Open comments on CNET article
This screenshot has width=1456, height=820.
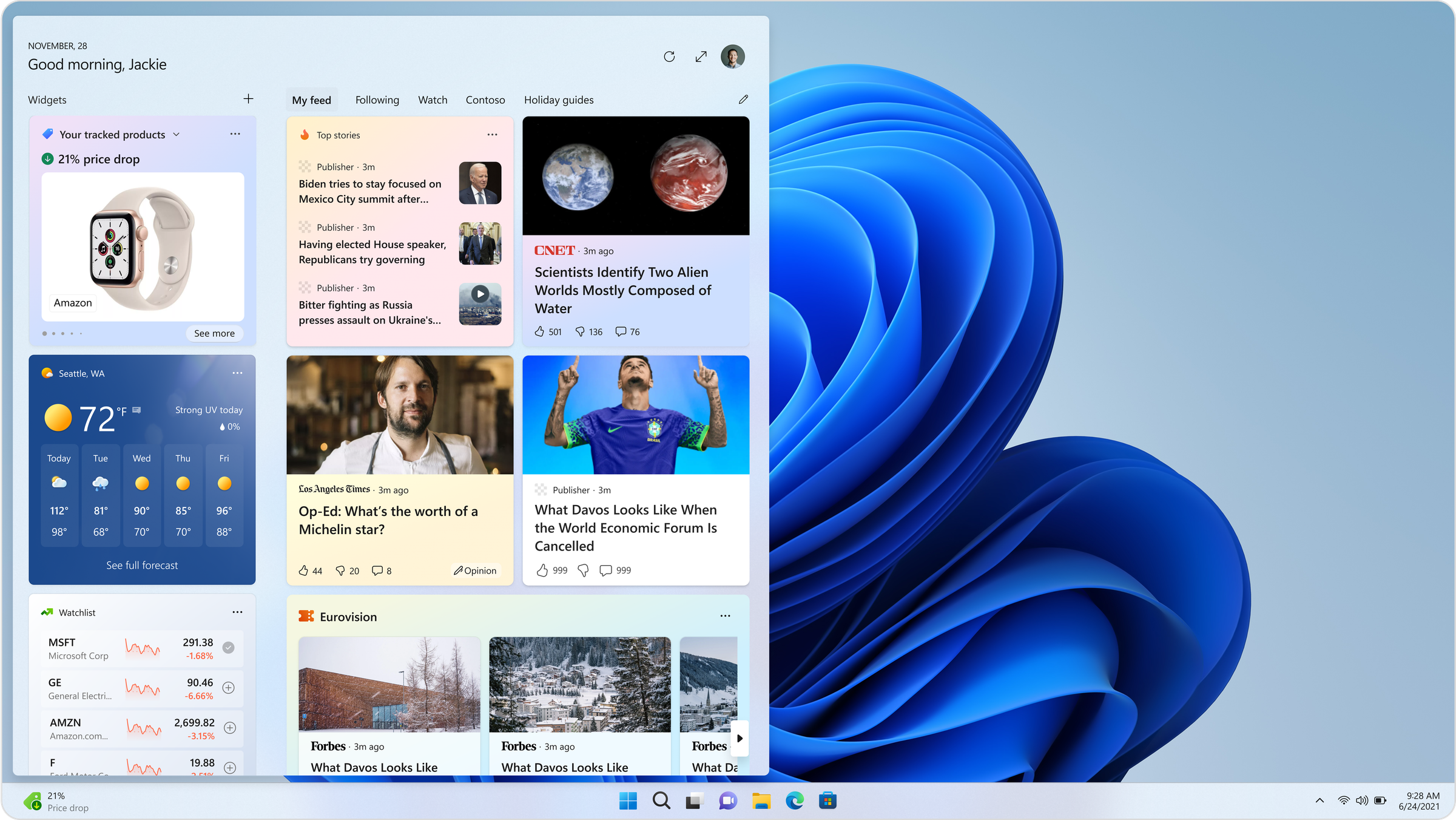coord(620,331)
